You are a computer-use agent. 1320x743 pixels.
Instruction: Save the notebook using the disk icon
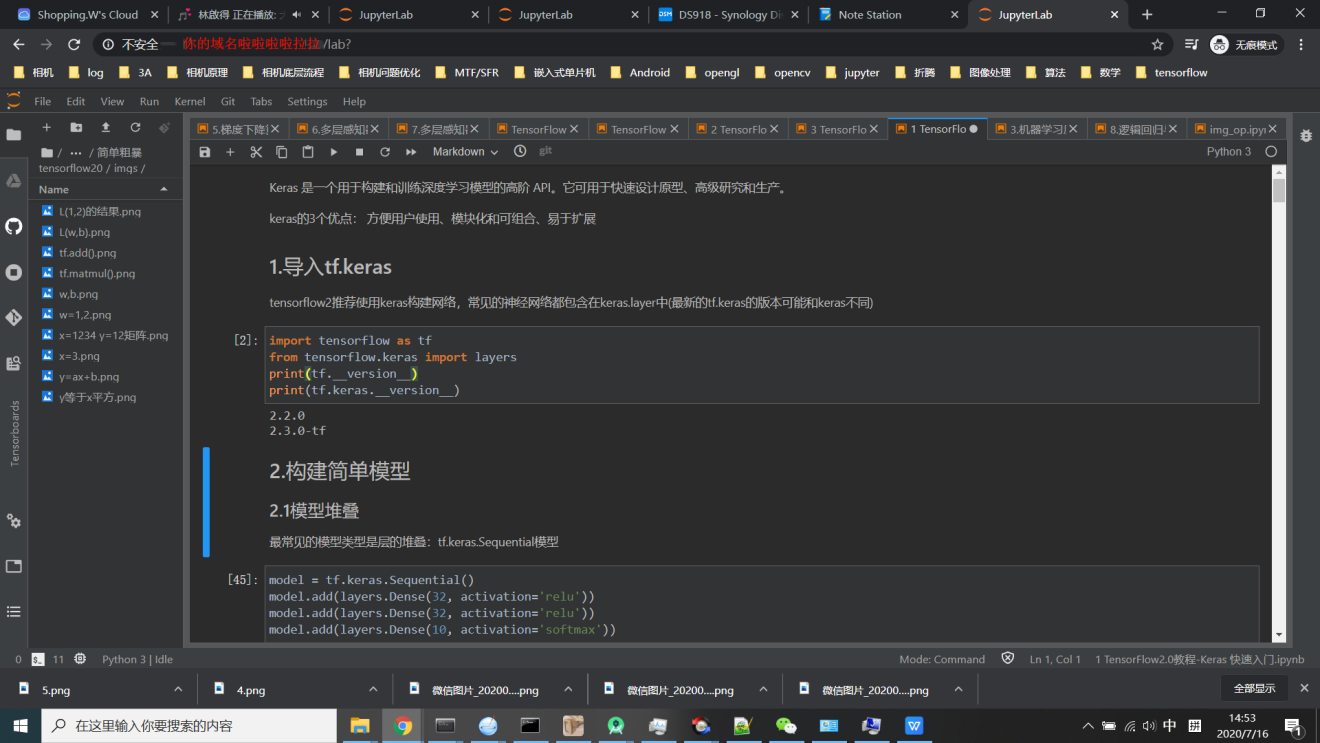pyautogui.click(x=206, y=151)
